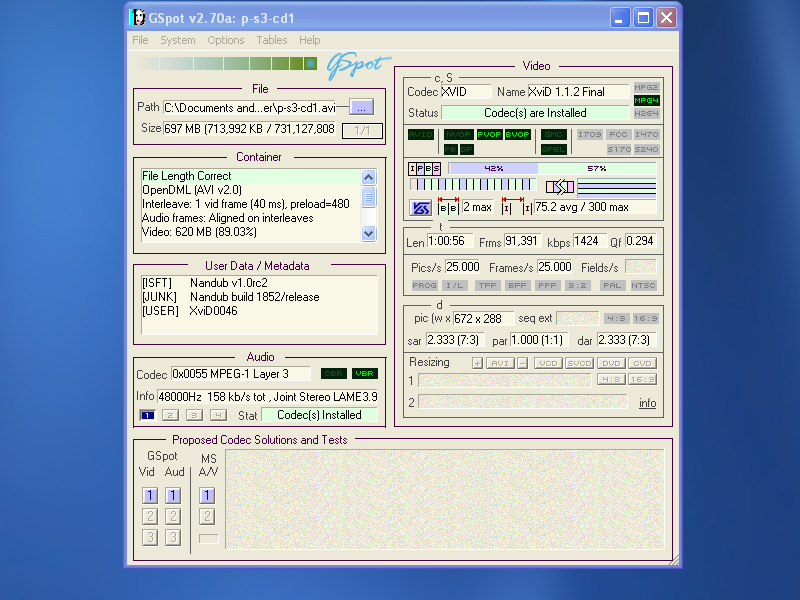Click the frame type percentage bar
800x600 pixels.
[552, 168]
